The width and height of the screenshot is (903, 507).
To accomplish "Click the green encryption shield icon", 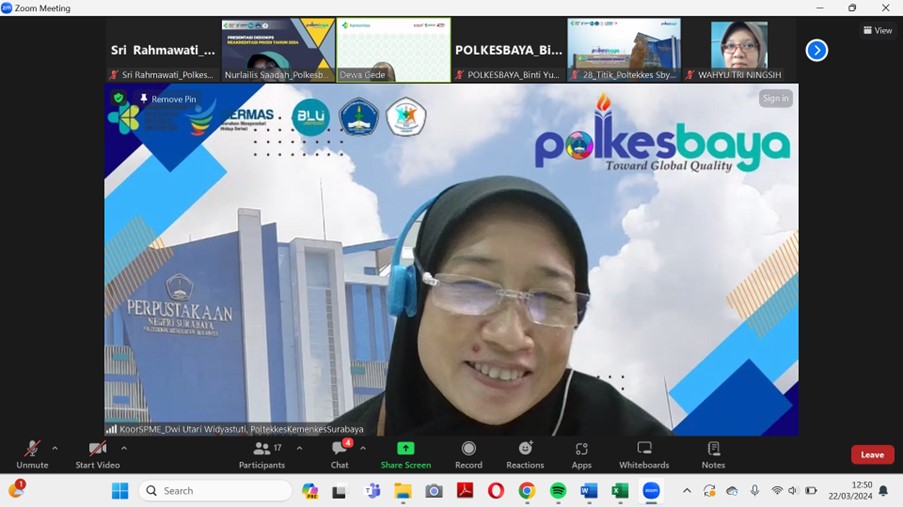I will [119, 98].
